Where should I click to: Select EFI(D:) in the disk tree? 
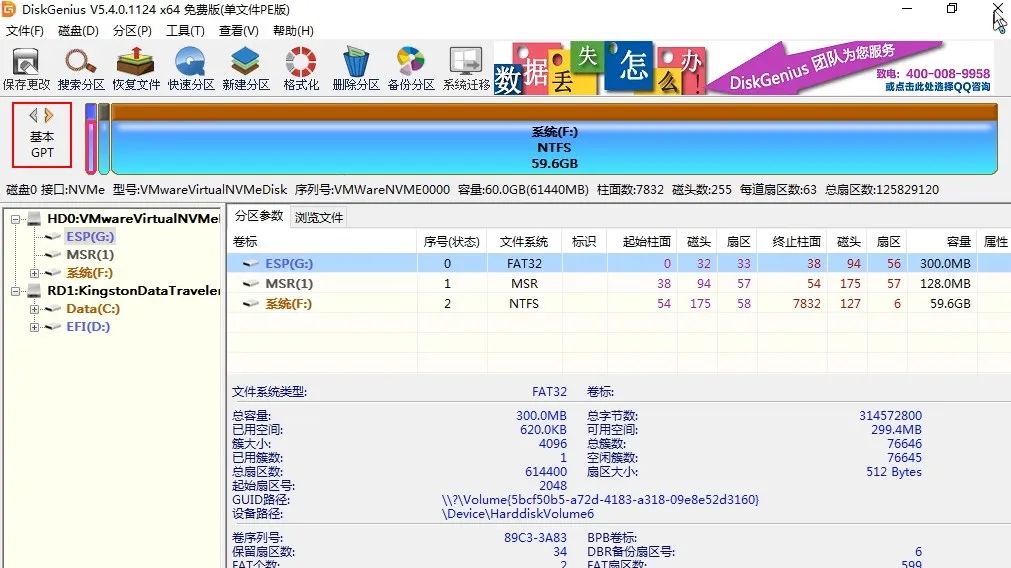(x=88, y=327)
